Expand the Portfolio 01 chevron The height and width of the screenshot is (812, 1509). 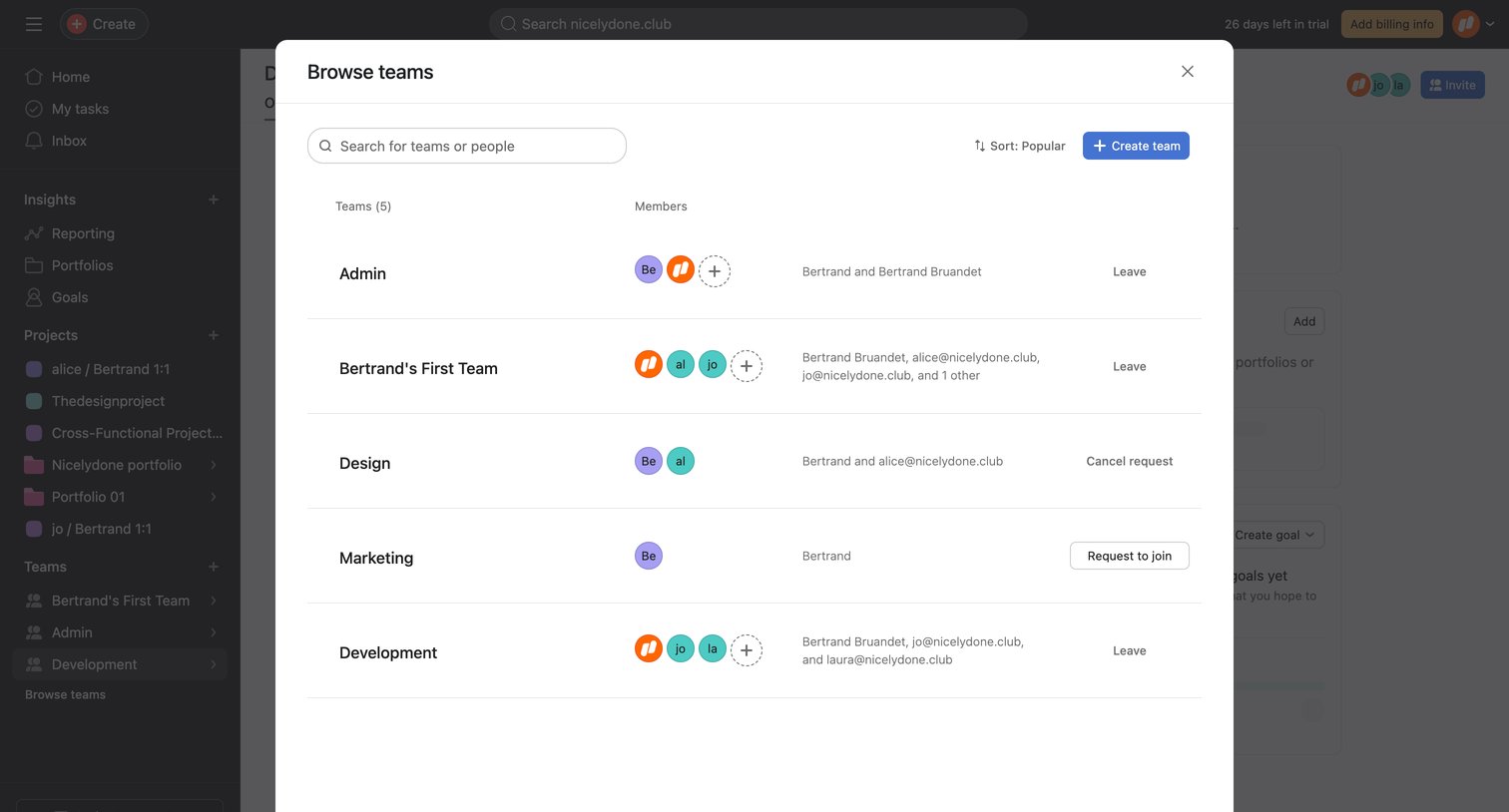click(214, 497)
